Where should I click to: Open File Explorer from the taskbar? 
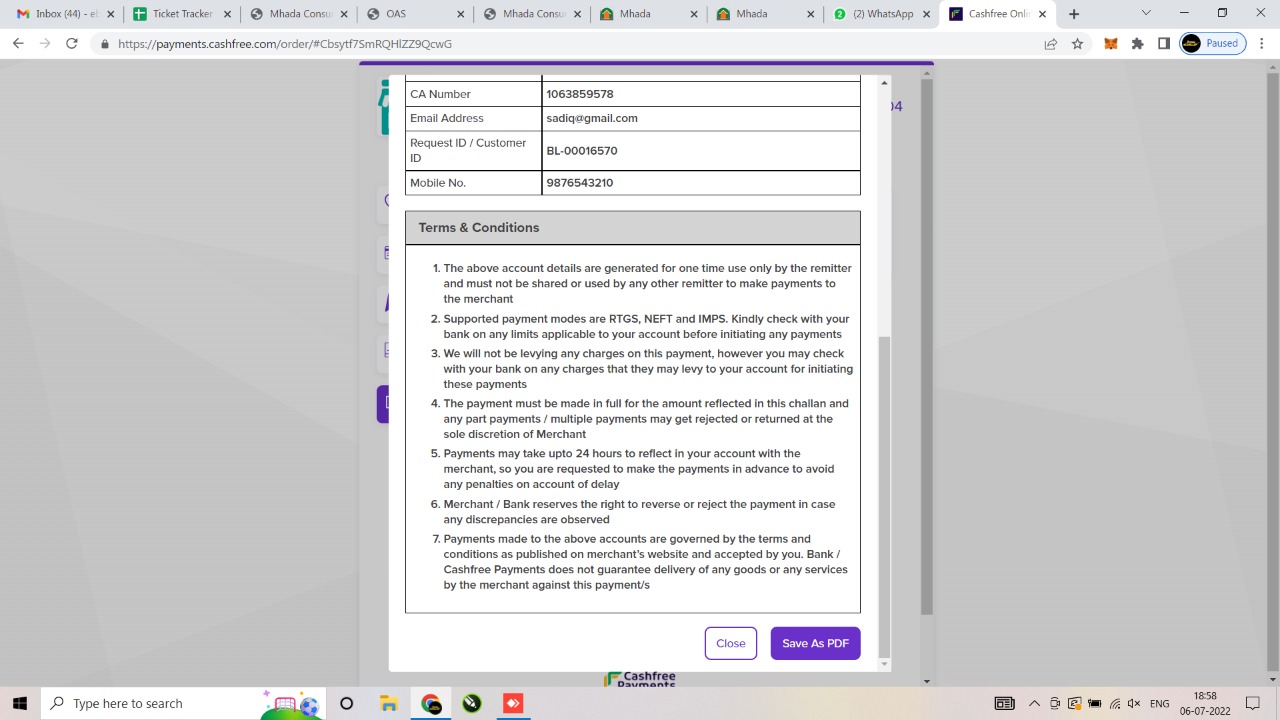pyautogui.click(x=389, y=703)
